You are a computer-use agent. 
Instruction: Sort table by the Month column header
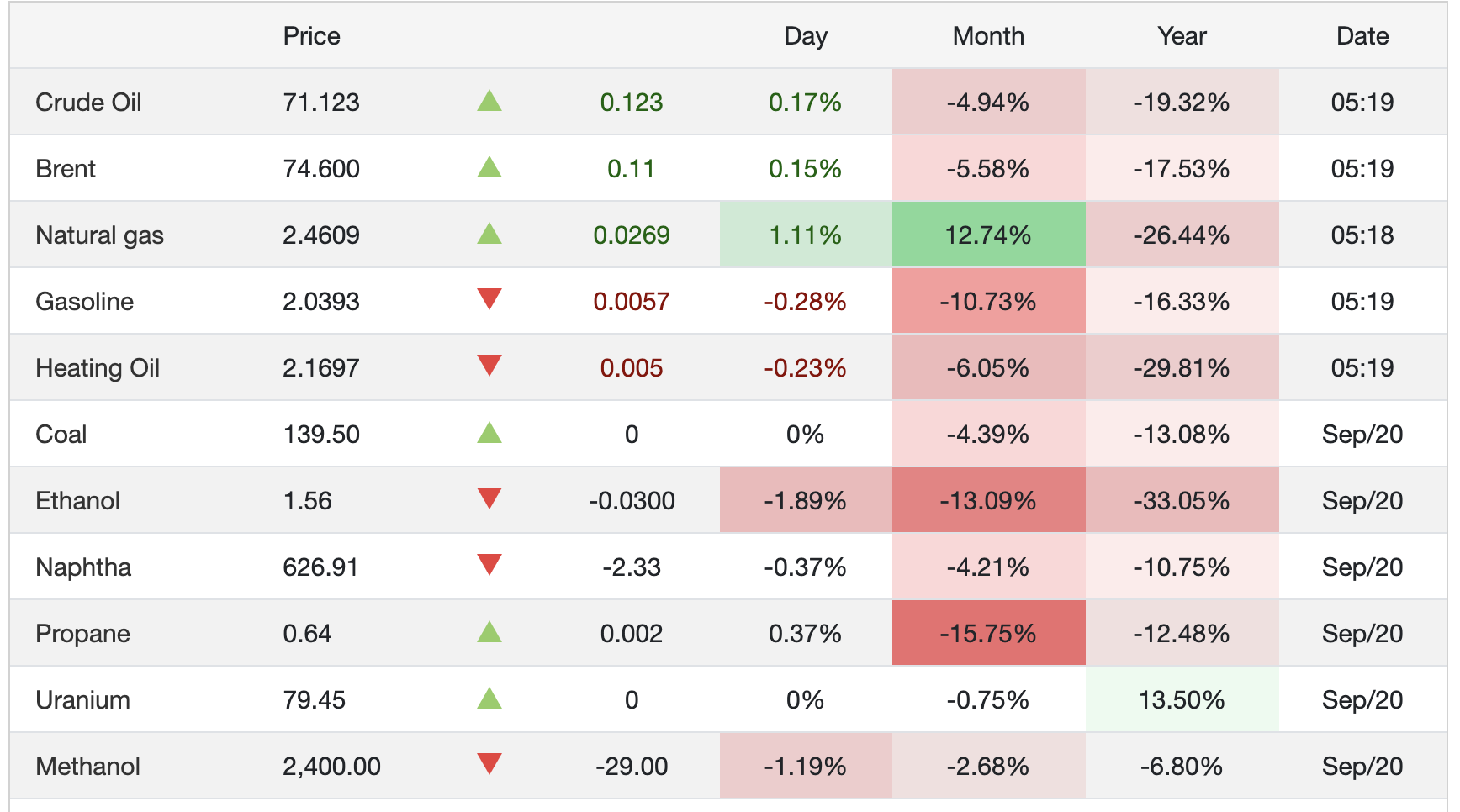tap(988, 36)
